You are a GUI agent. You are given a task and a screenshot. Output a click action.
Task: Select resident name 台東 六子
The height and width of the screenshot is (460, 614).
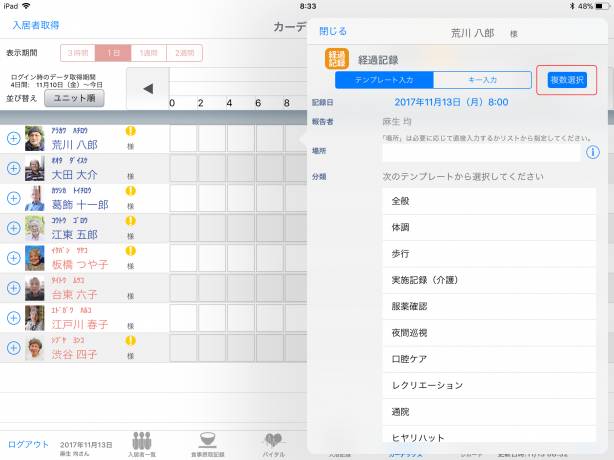(74, 294)
